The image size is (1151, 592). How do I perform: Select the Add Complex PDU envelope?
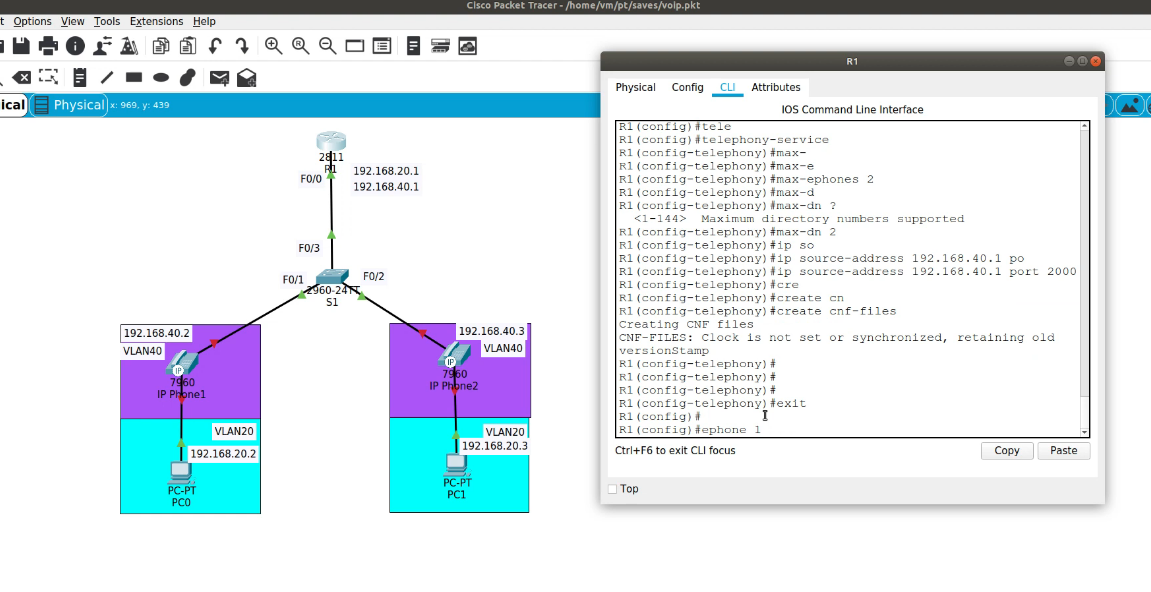coord(247,77)
